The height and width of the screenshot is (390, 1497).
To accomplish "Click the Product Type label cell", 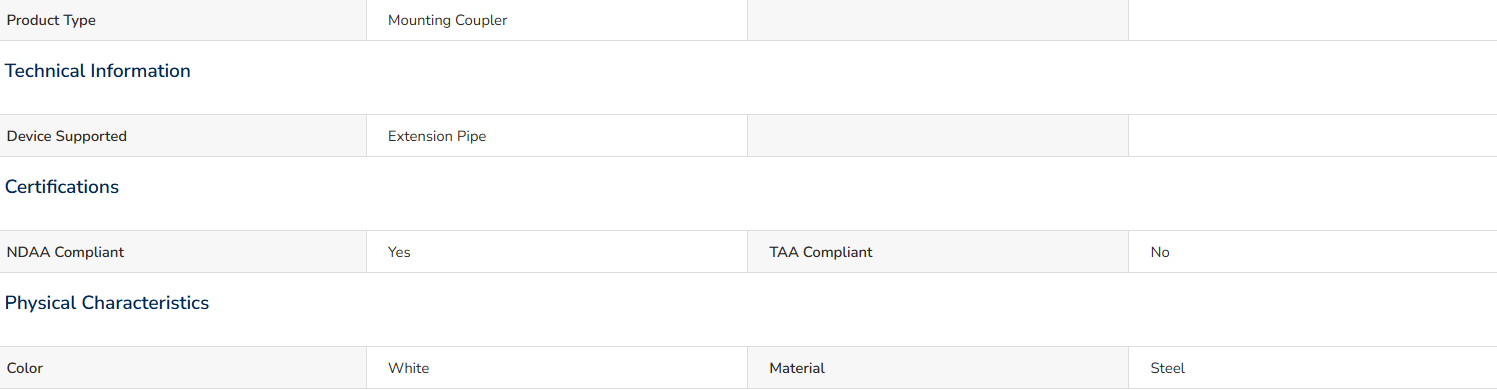I will coord(183,20).
